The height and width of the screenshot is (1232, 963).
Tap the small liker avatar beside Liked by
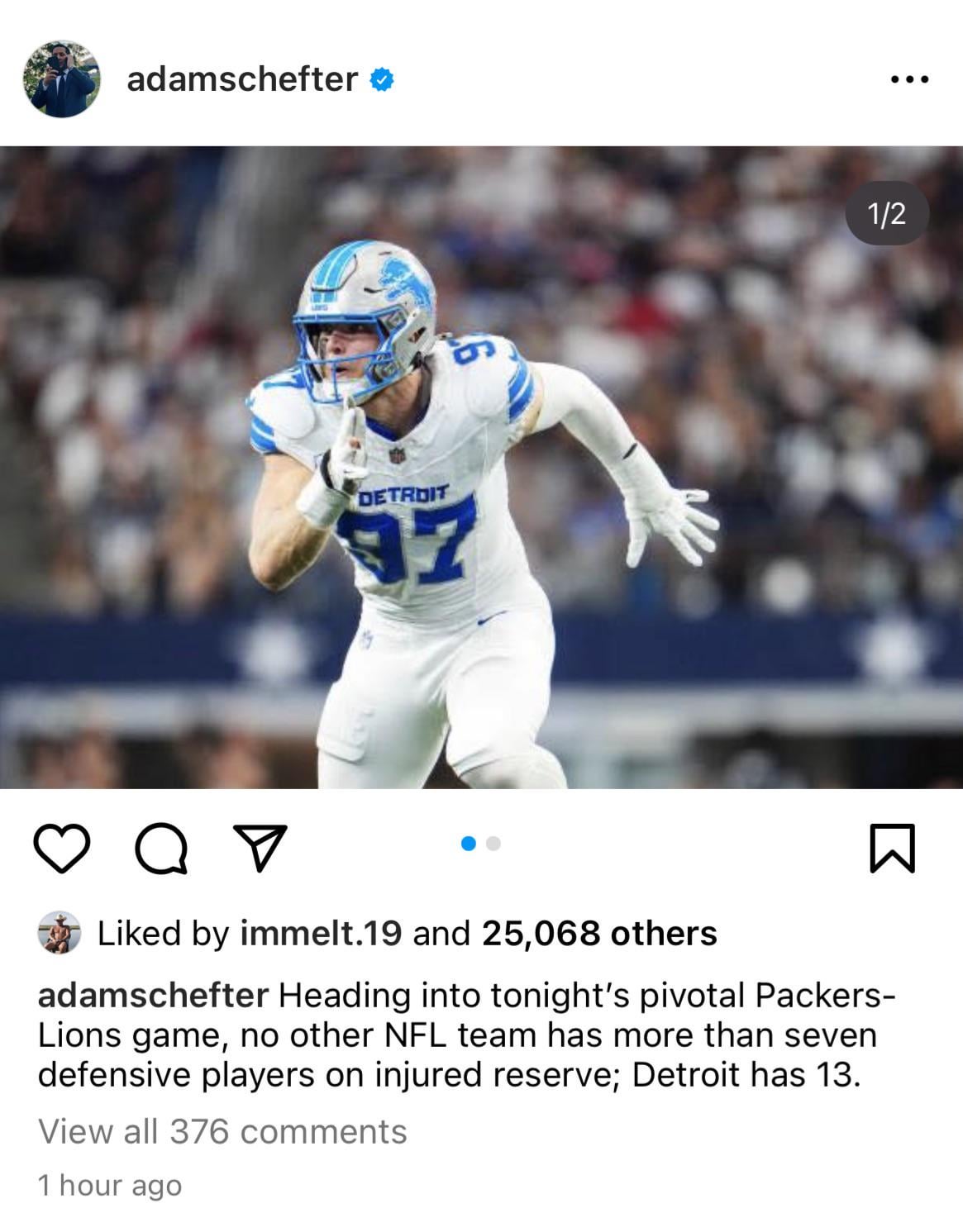click(x=60, y=934)
